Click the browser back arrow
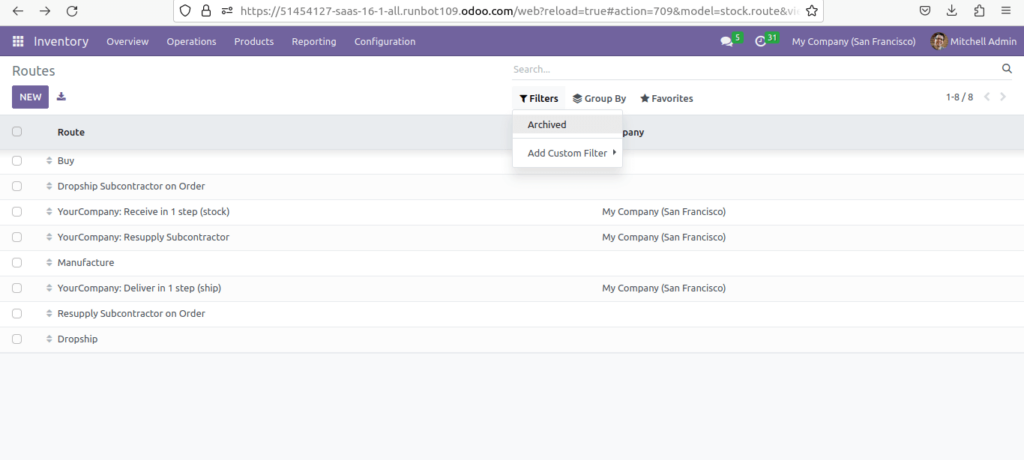This screenshot has height=460, width=1024. [x=18, y=10]
